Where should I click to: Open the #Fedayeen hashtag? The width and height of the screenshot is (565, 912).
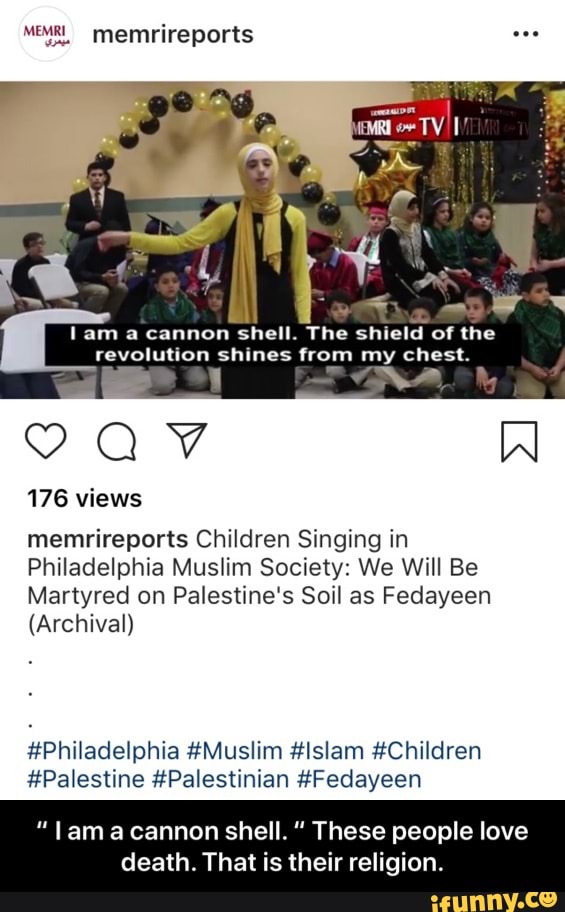point(359,779)
